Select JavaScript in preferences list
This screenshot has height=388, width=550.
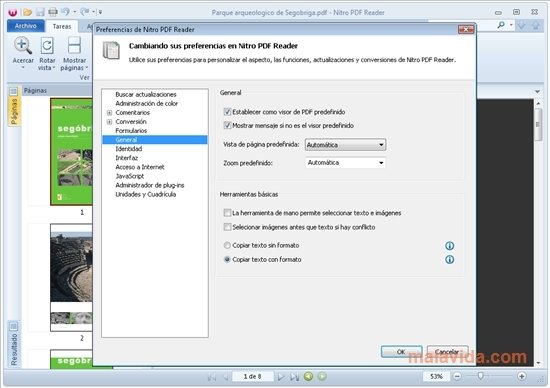pos(129,176)
